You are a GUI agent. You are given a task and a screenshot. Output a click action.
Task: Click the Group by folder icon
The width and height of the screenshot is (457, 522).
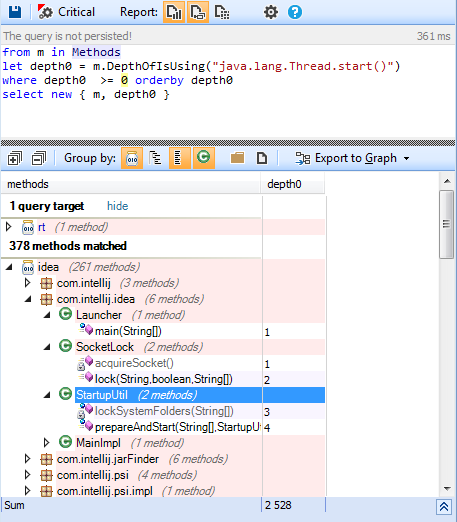238,158
